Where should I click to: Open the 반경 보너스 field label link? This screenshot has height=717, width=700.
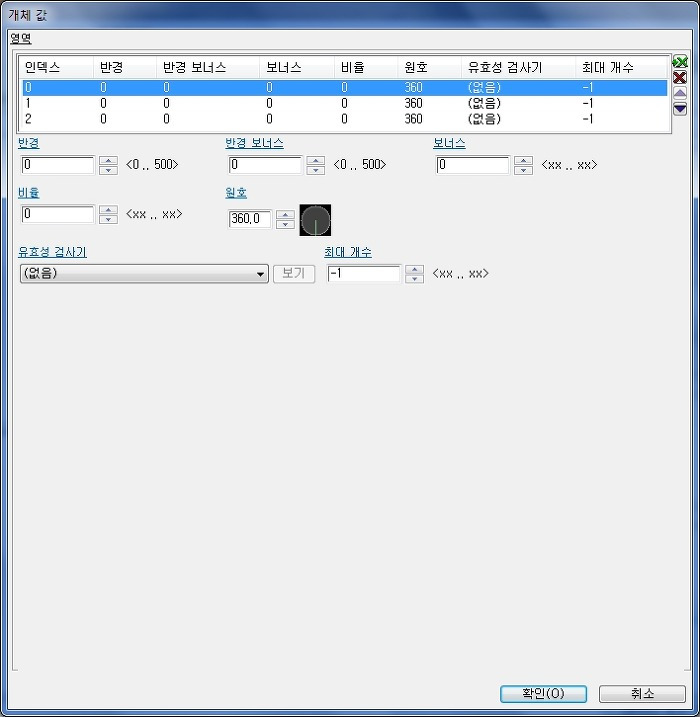click(254, 143)
